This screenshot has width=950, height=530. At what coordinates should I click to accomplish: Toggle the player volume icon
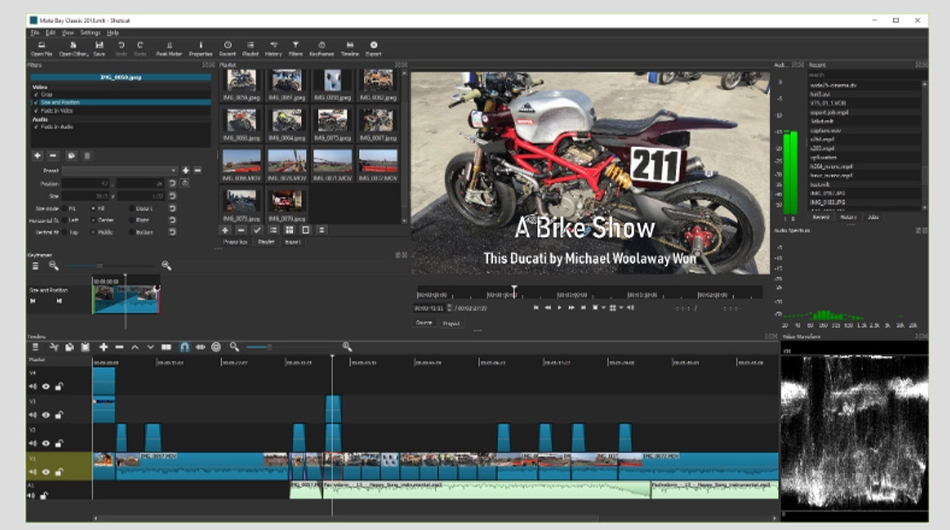[x=631, y=308]
